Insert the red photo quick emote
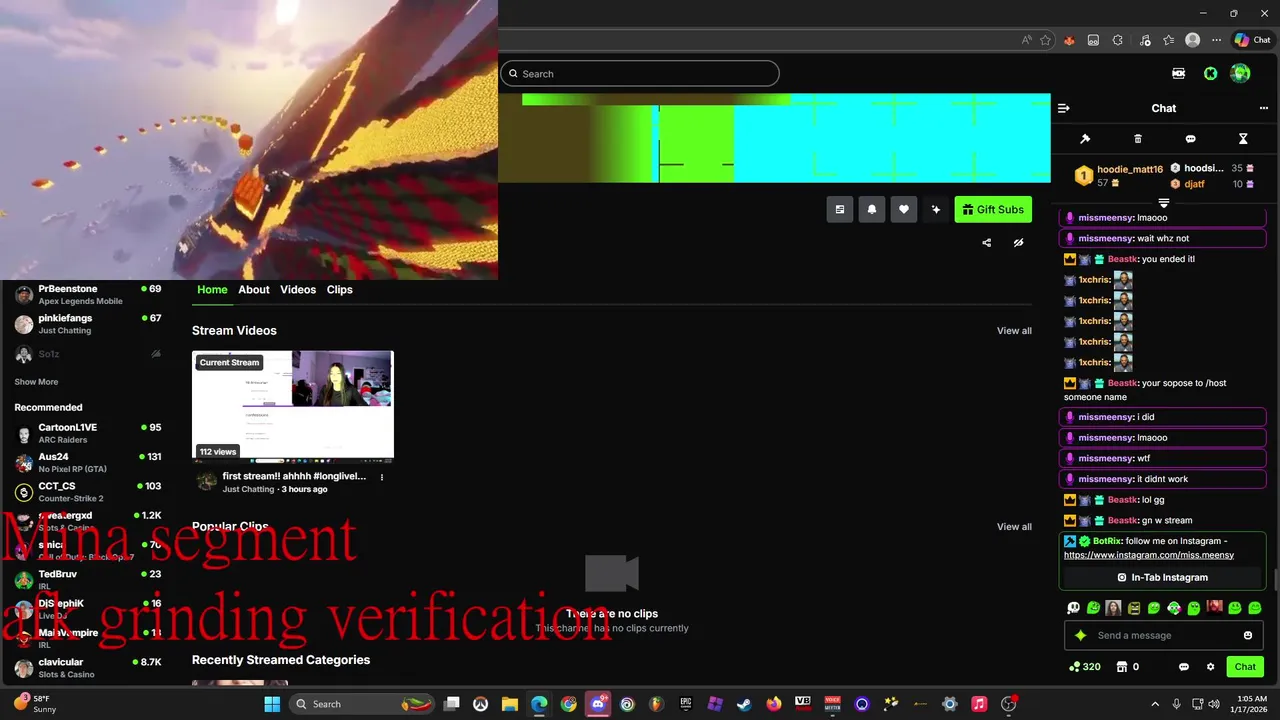Viewport: 1280px width, 720px height. click(x=1214, y=607)
